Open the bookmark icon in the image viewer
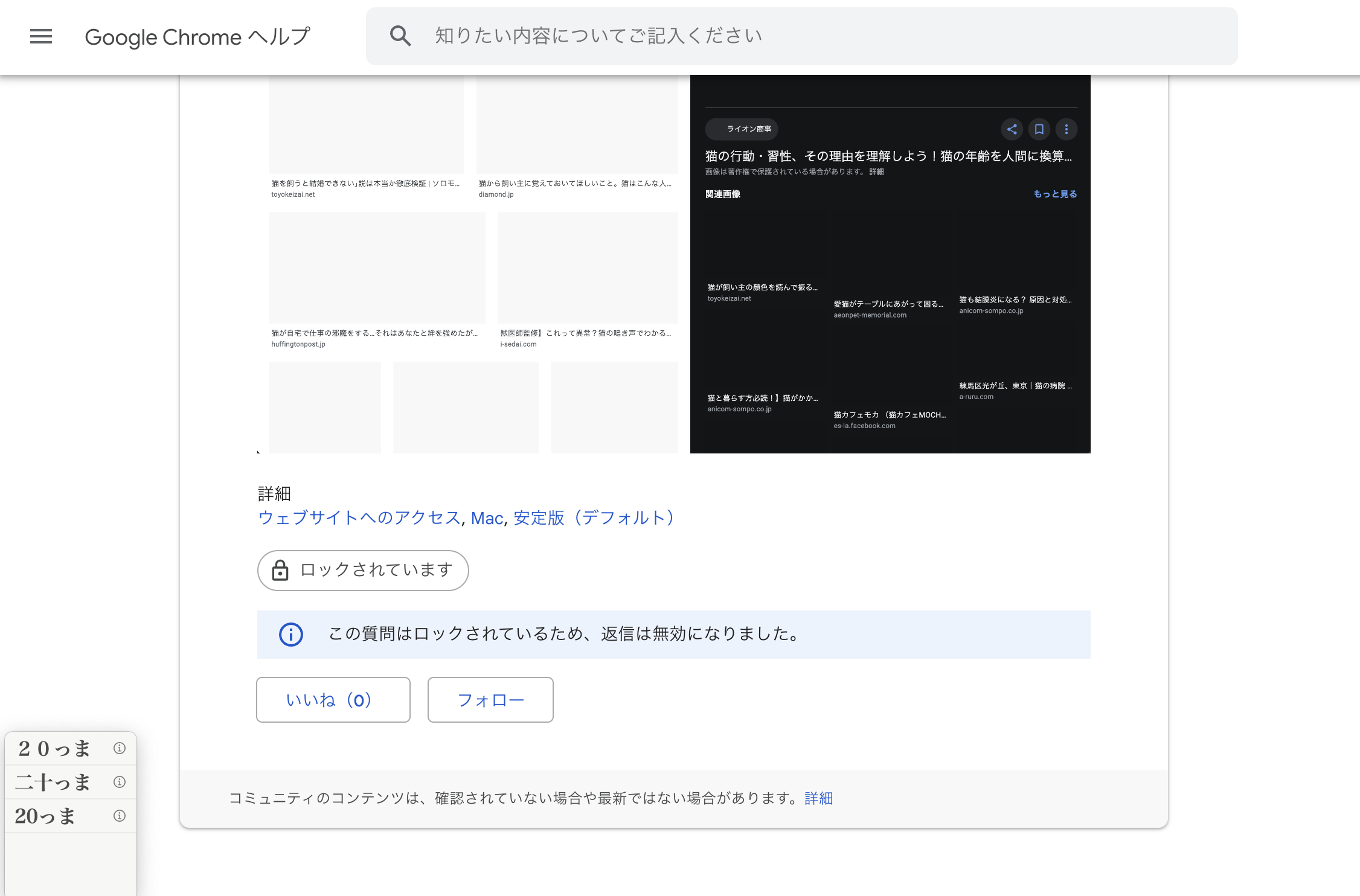This screenshot has height=896, width=1360. click(1039, 129)
